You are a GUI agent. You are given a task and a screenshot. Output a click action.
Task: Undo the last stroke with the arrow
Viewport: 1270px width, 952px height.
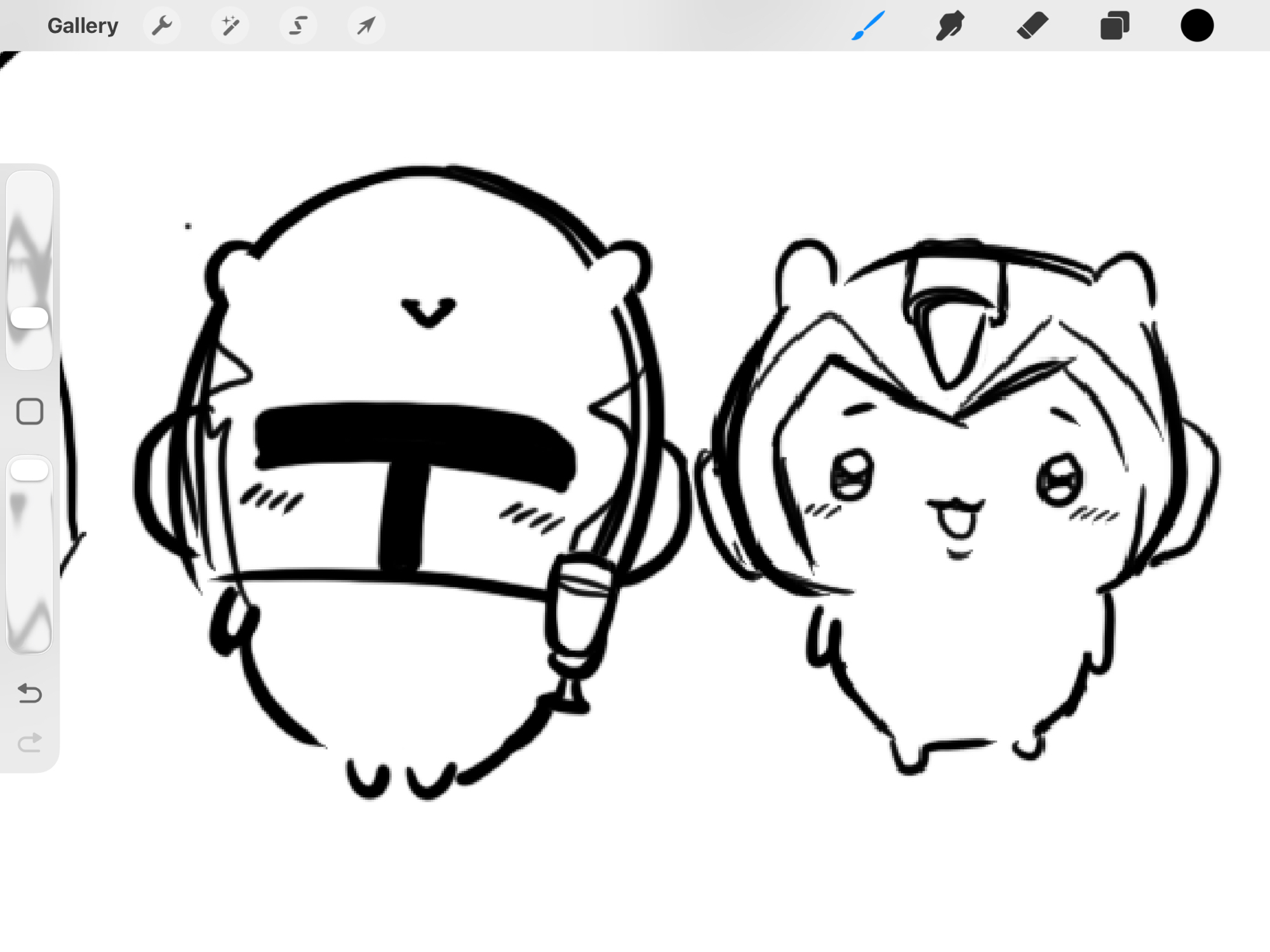[x=29, y=693]
